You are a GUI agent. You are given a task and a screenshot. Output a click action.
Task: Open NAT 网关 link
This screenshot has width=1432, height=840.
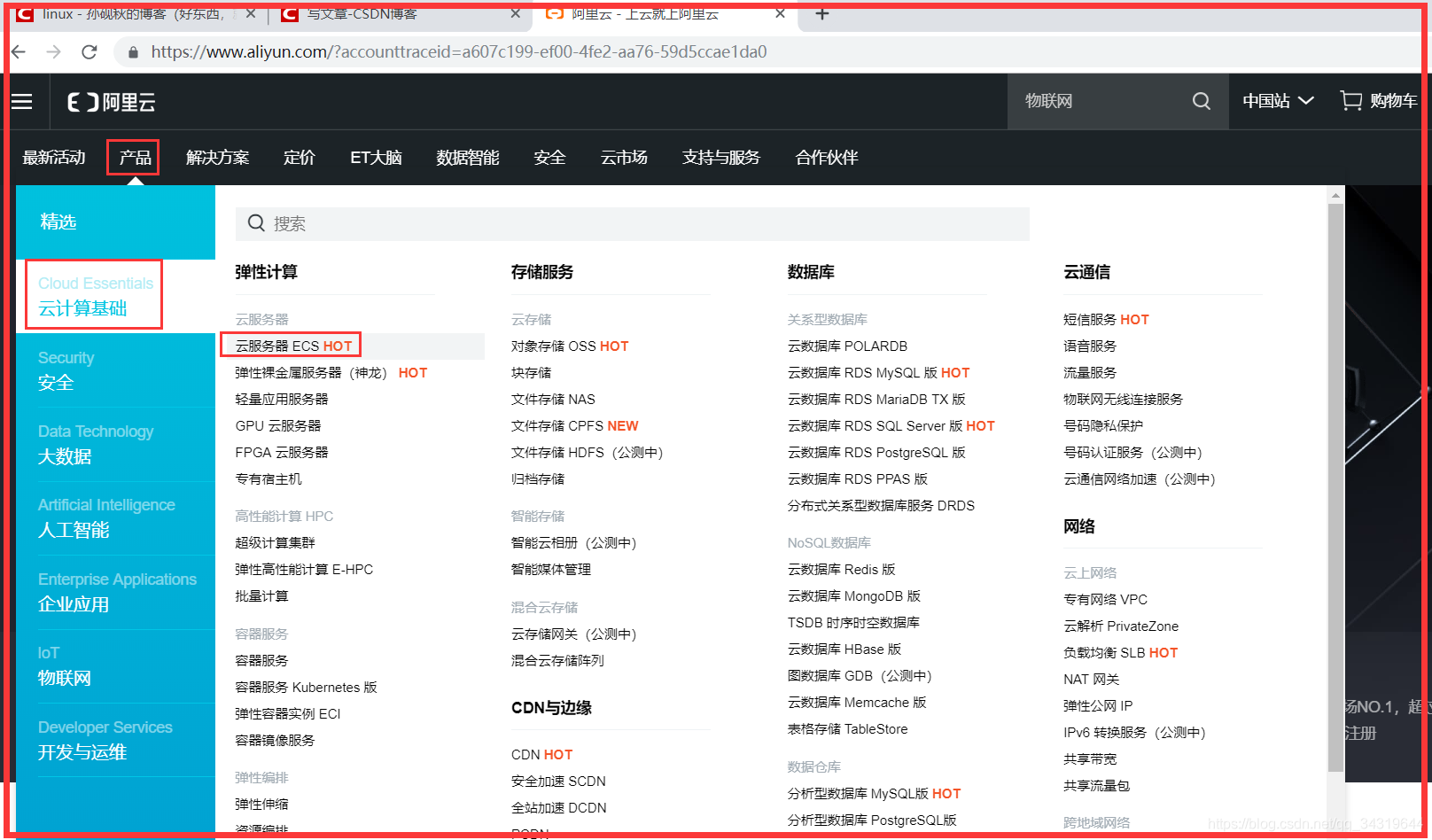coord(1091,679)
